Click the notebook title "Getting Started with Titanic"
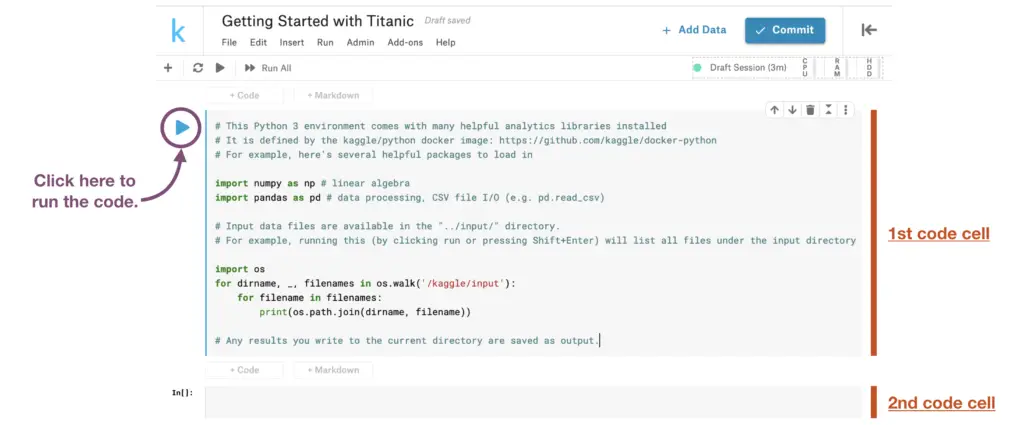Screen dimensions: 1024x425 (x=317, y=21)
